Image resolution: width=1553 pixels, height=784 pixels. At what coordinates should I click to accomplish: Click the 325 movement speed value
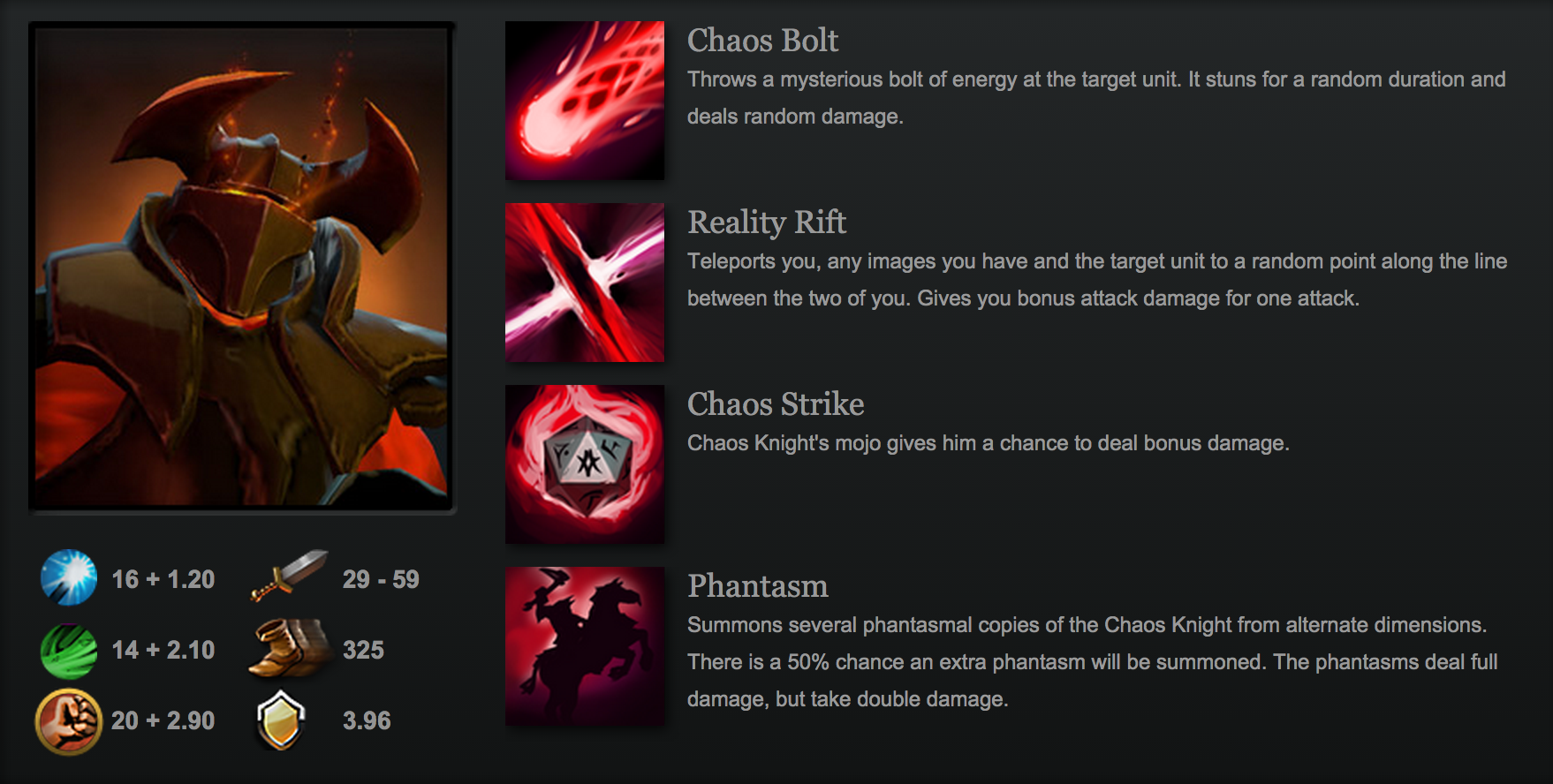(x=363, y=650)
